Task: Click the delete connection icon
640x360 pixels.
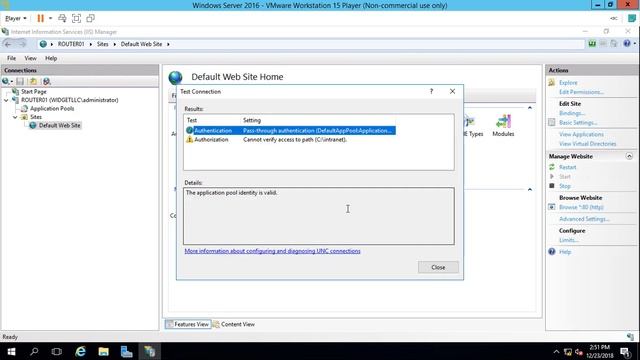Action: (x=47, y=81)
